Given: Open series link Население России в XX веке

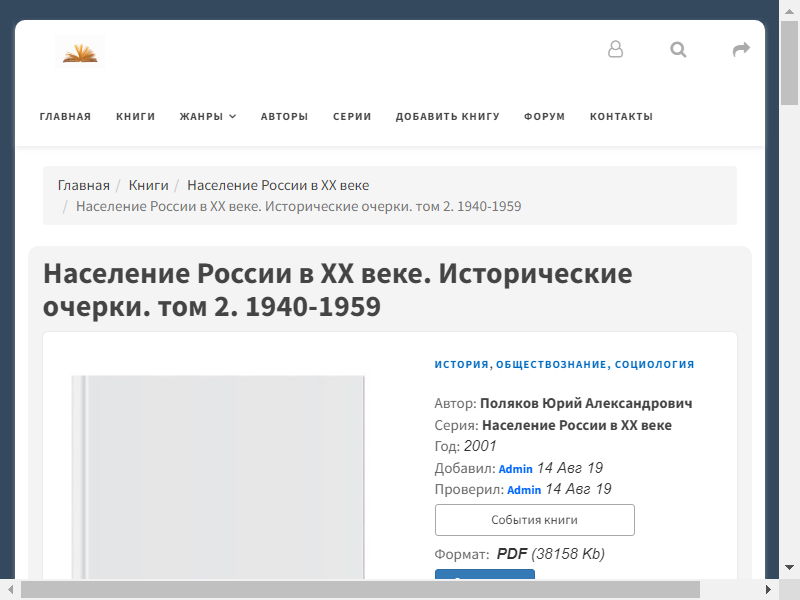Looking at the screenshot, I should coord(577,425).
